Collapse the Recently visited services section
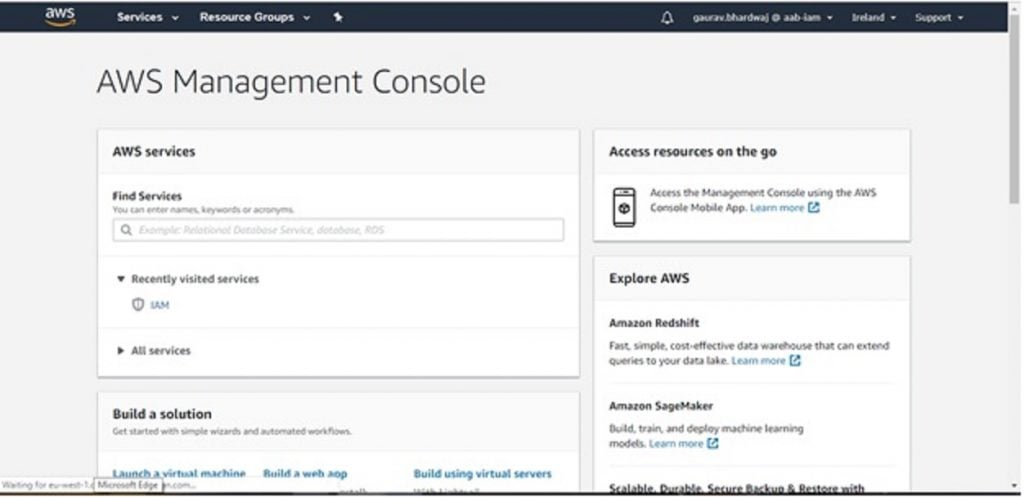This screenshot has height=497, width=1024. coord(188,279)
